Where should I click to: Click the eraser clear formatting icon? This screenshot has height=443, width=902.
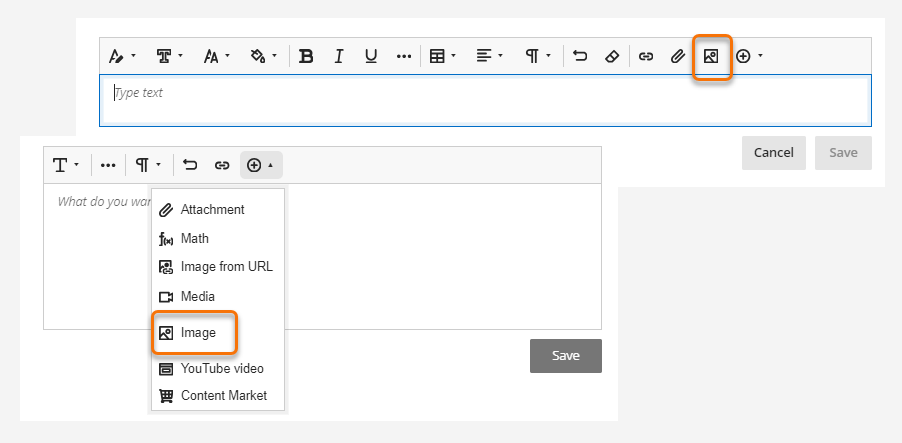coord(613,56)
